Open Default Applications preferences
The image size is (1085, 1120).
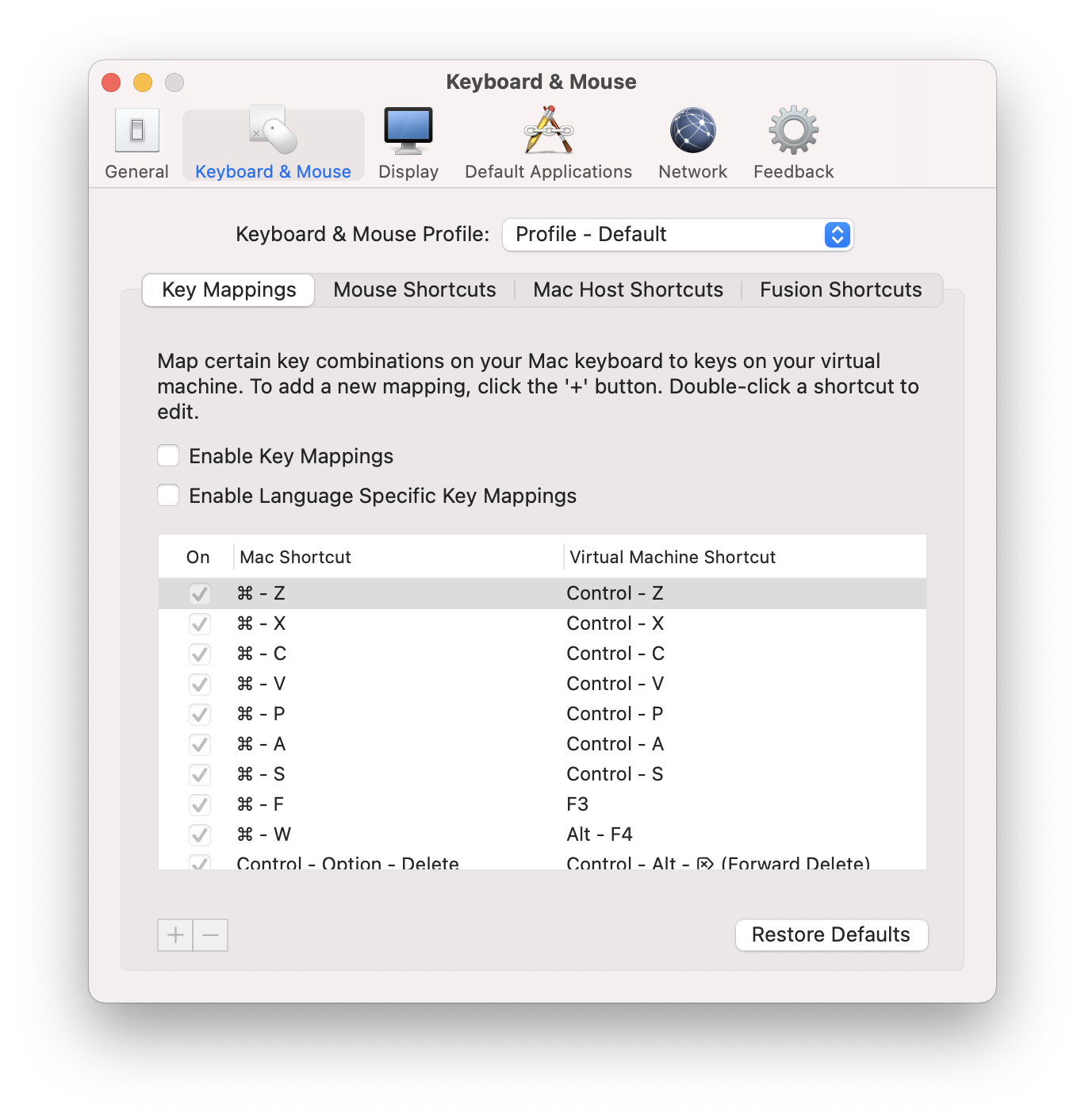[x=548, y=144]
